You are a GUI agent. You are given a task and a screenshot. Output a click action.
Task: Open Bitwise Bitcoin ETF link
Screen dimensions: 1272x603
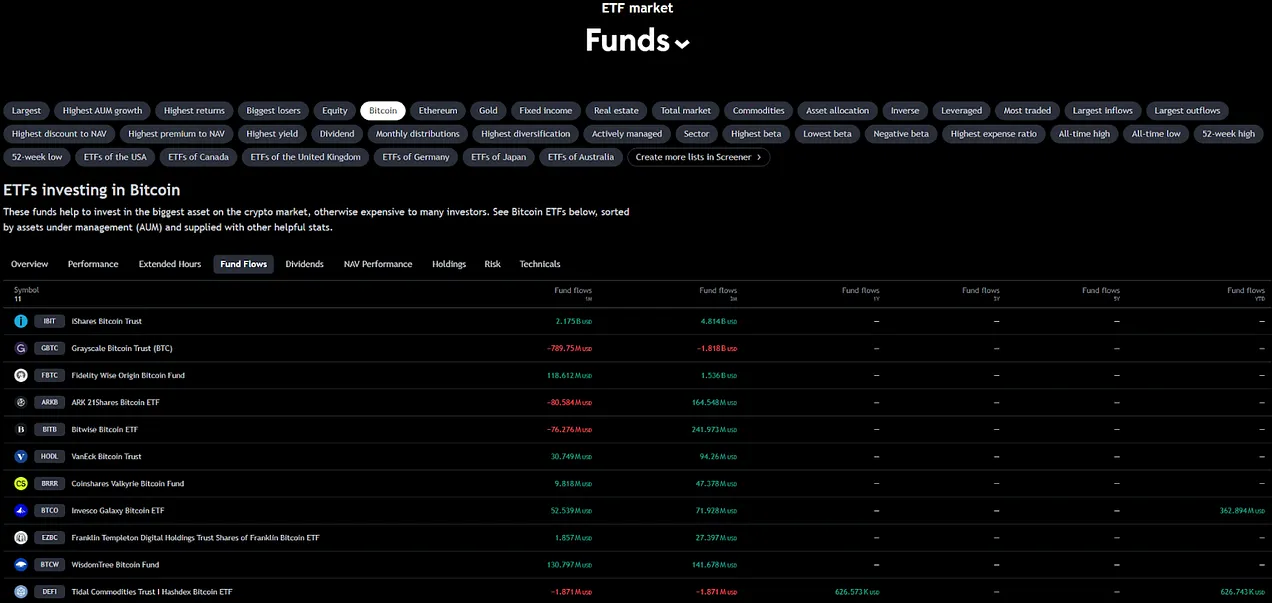point(105,429)
